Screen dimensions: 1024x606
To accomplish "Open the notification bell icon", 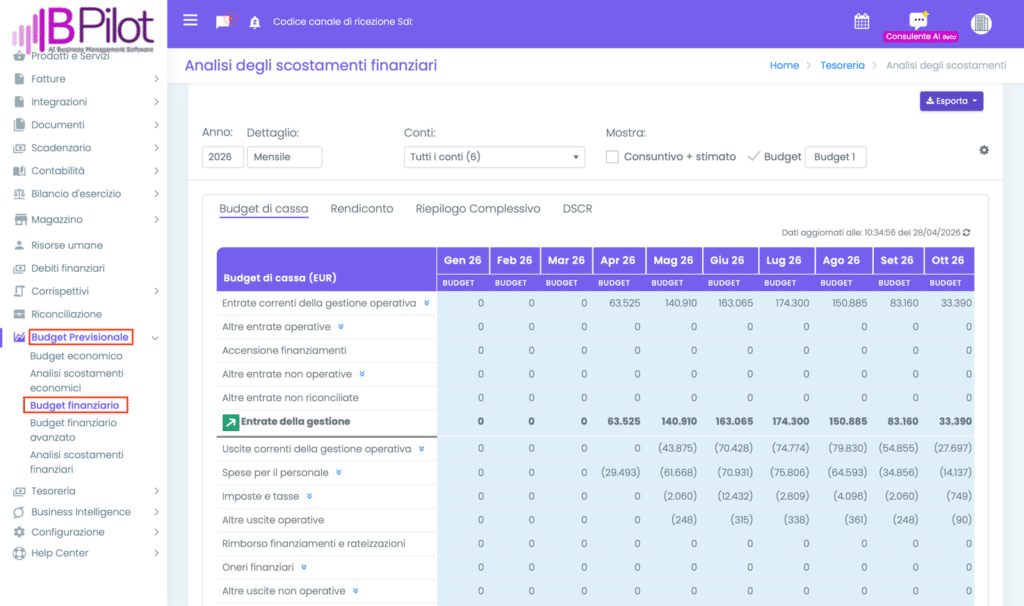I will 254,22.
